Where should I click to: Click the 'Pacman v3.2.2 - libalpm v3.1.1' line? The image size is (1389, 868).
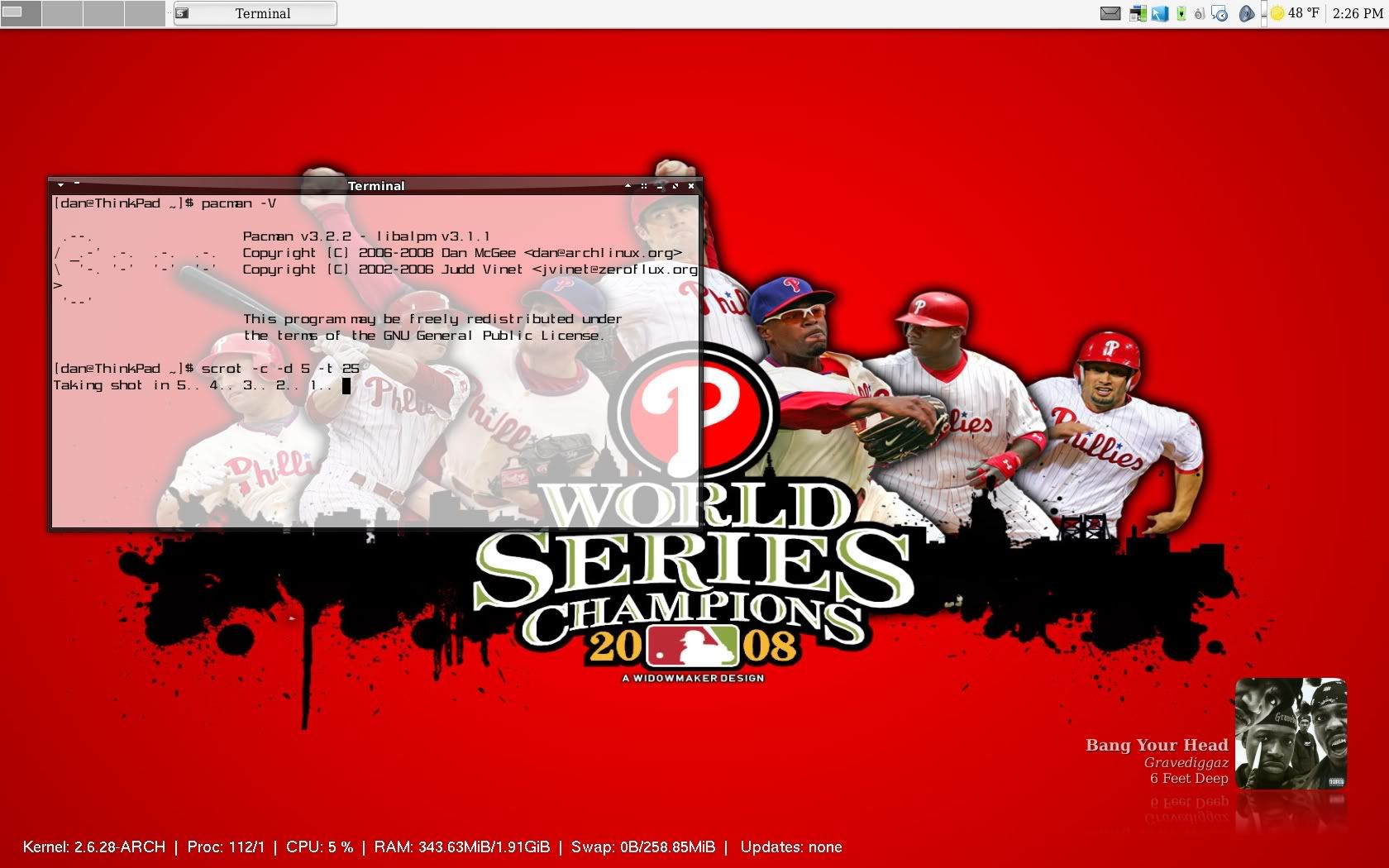pyautogui.click(x=366, y=236)
